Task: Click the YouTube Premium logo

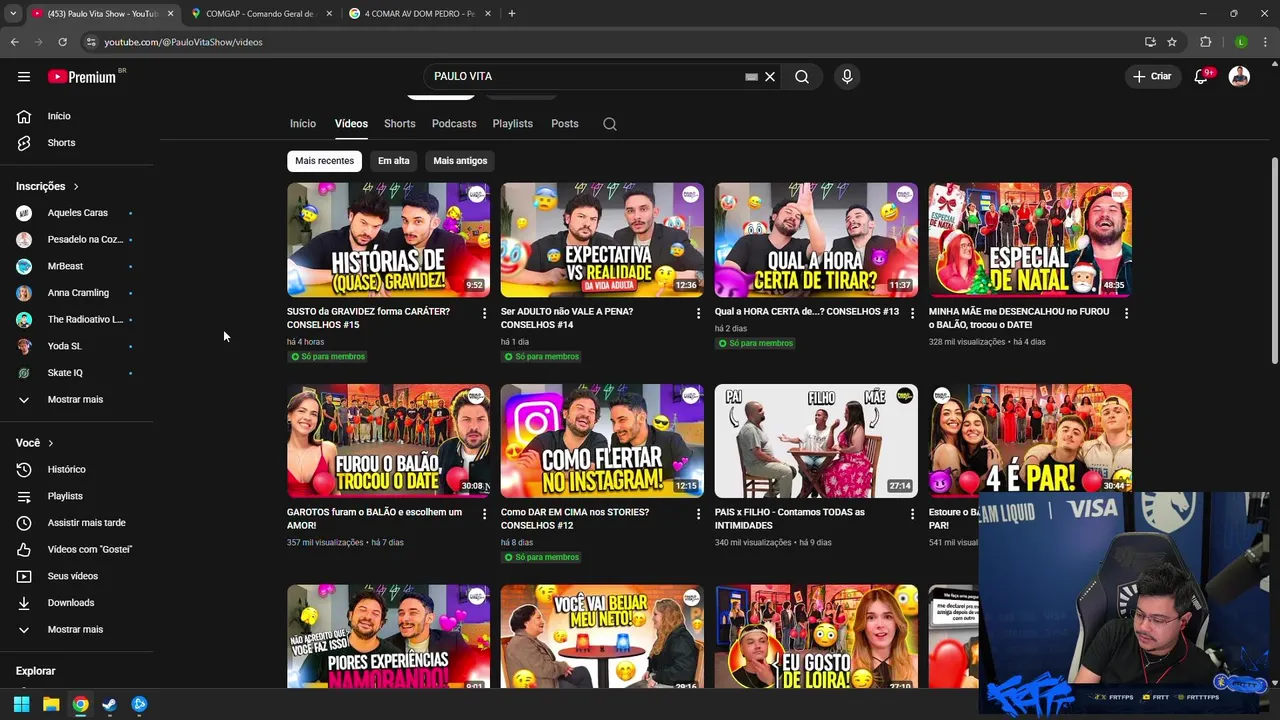Action: point(82,76)
